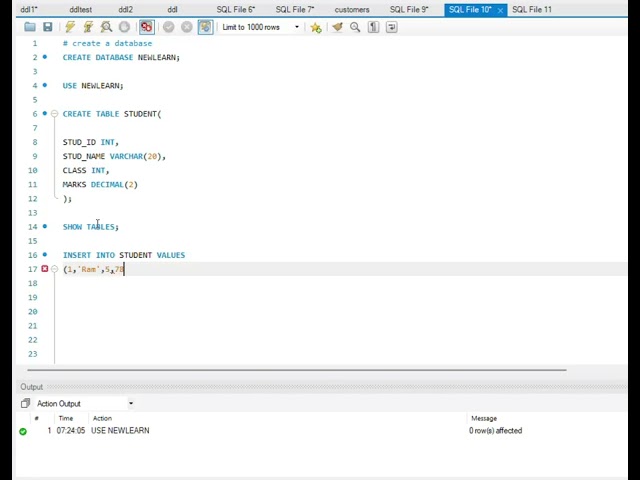Beautify the SQL with broom icon
This screenshot has height=480, width=640.
337,27
